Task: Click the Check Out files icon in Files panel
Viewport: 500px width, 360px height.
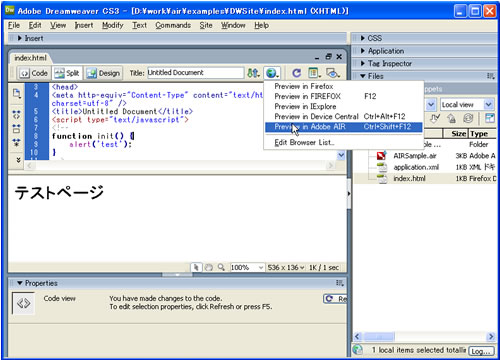Action: click(435, 118)
